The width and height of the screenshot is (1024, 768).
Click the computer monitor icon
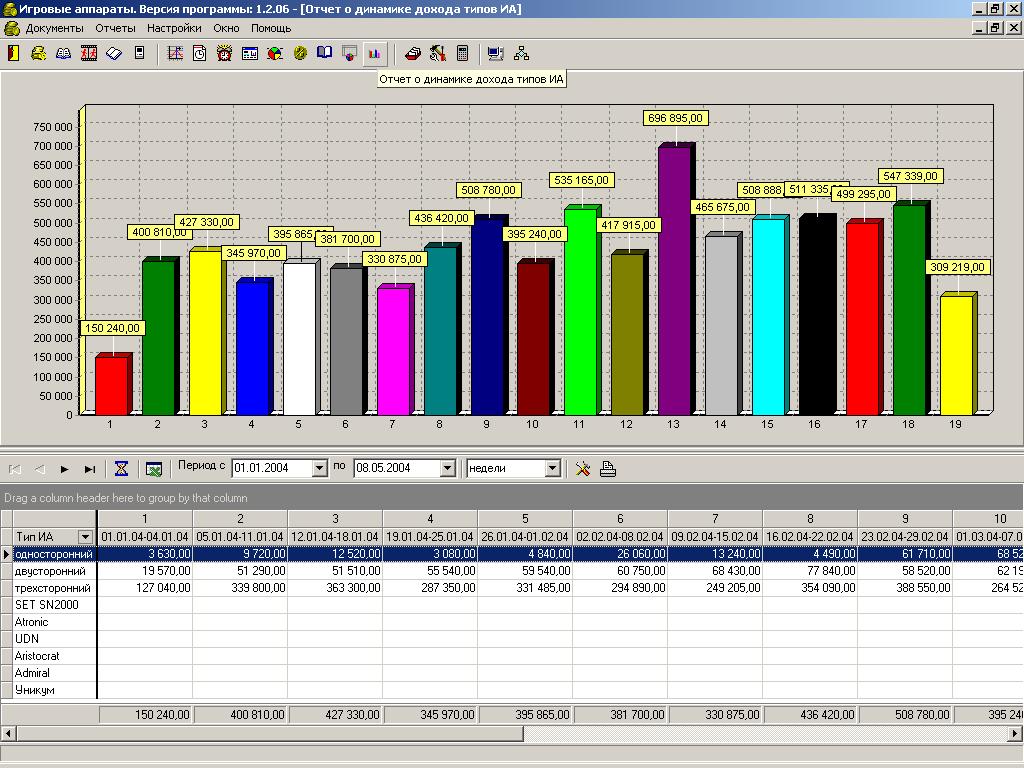(496, 54)
